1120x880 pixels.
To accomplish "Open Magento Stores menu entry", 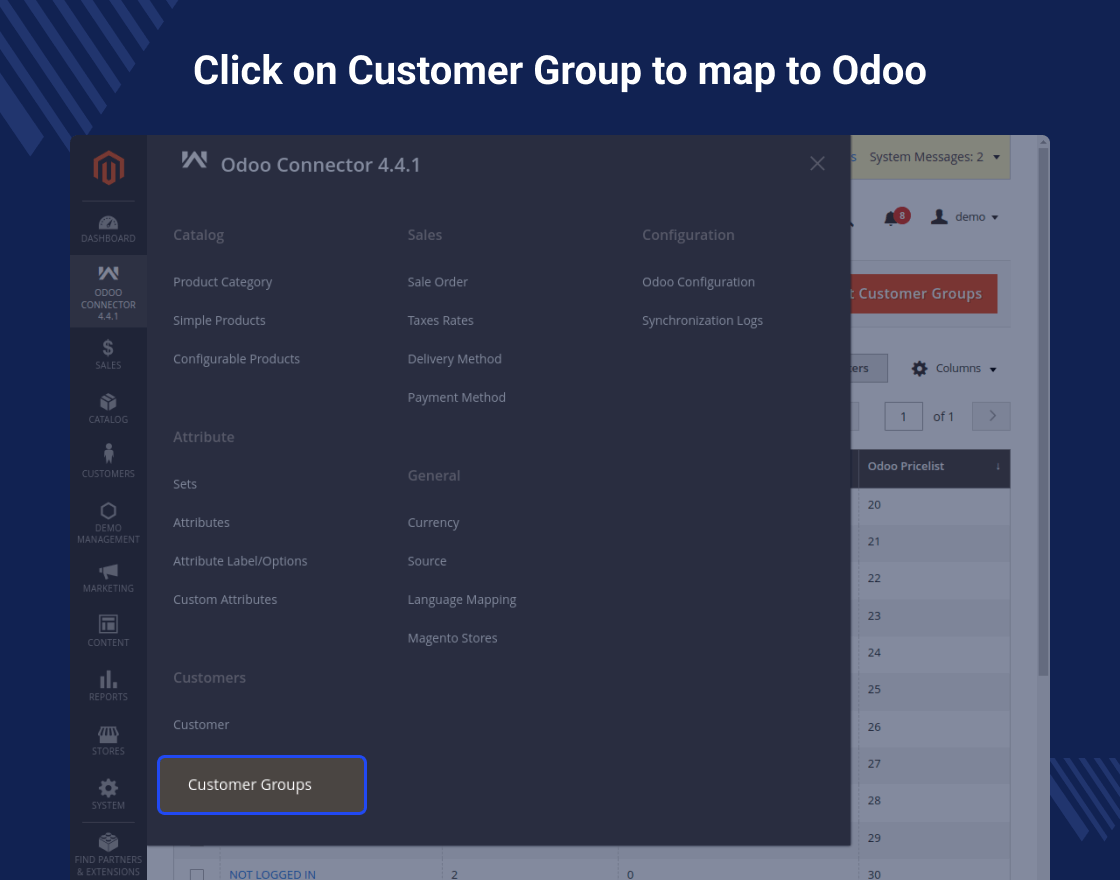I will coord(452,639).
